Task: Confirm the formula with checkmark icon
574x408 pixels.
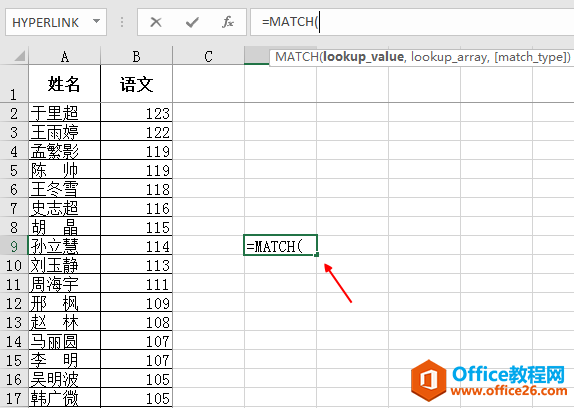Action: [x=192, y=22]
